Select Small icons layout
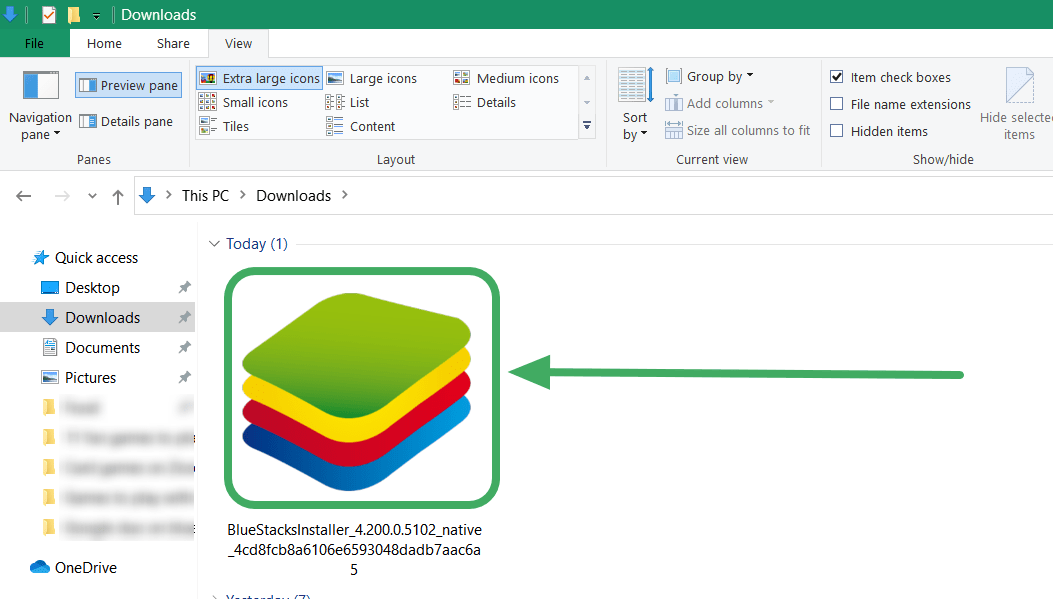The image size is (1053, 599). pyautogui.click(x=243, y=102)
